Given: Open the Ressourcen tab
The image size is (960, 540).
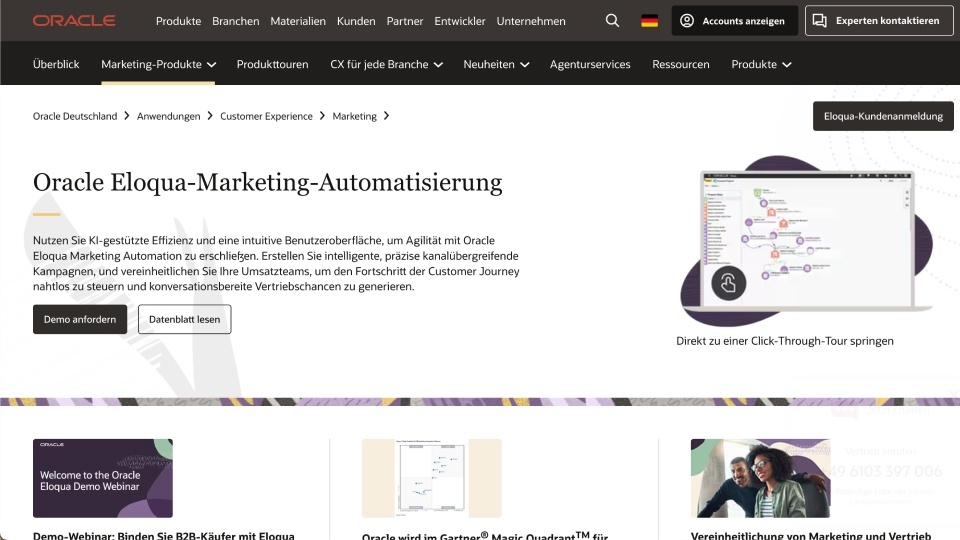Looking at the screenshot, I should tap(681, 64).
